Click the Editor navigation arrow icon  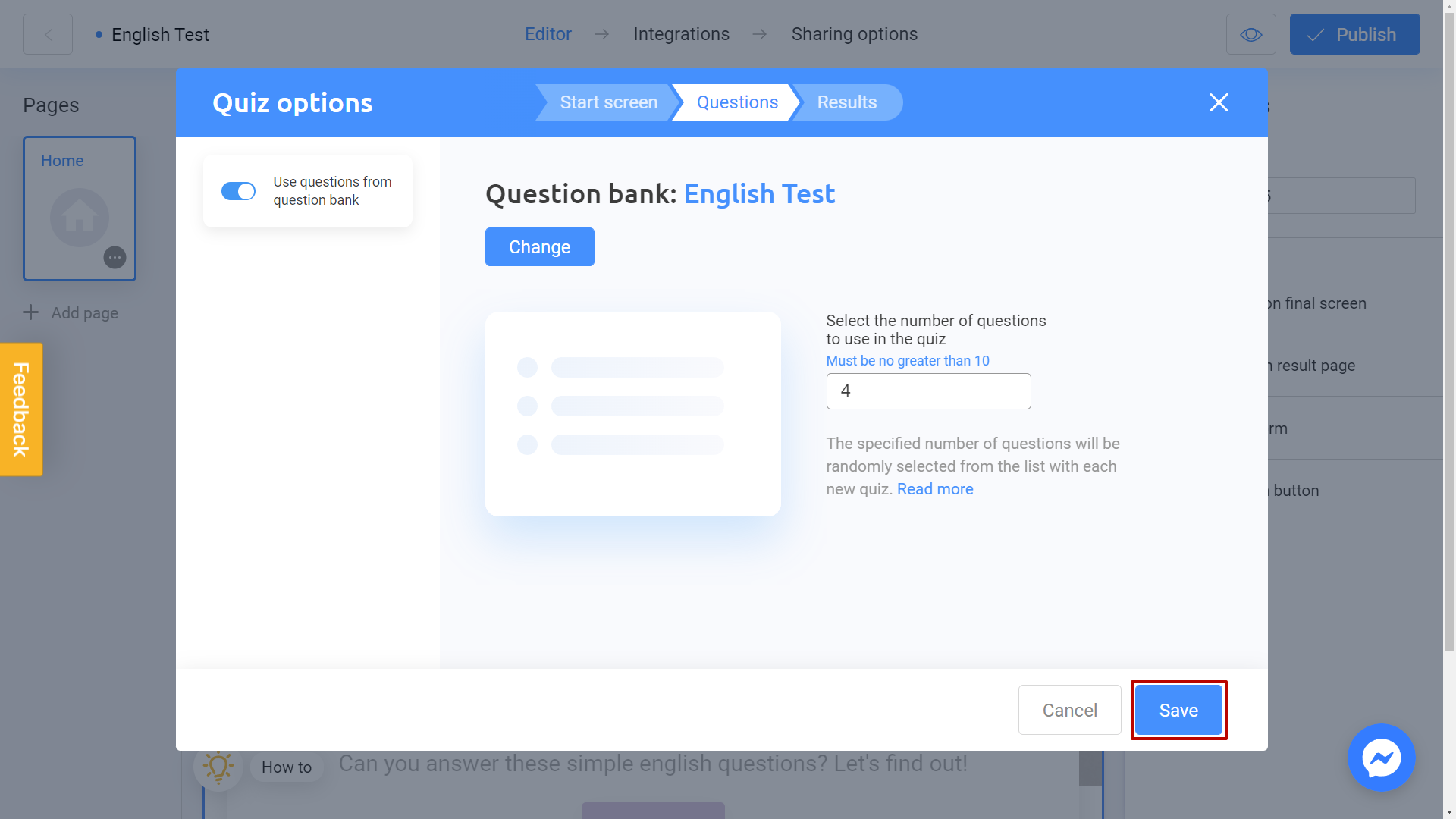point(602,34)
